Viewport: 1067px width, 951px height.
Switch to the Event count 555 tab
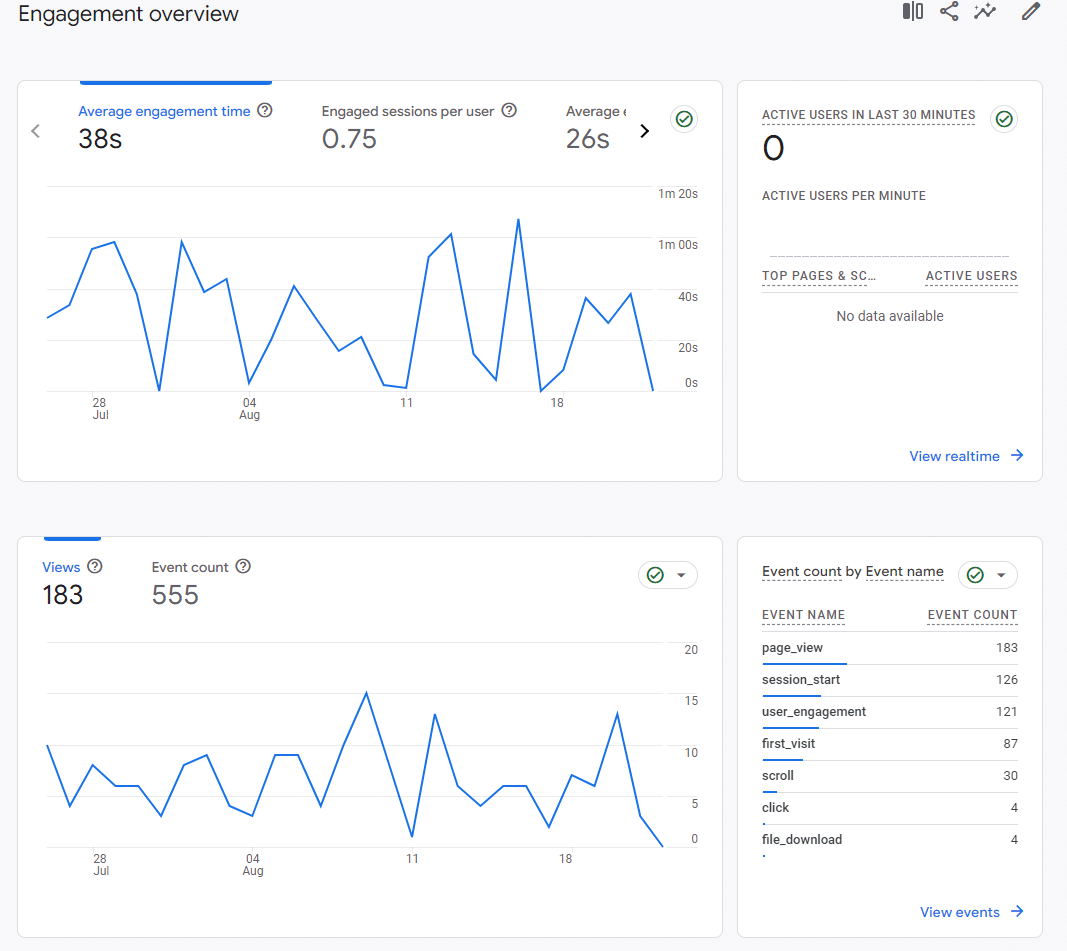coord(201,582)
